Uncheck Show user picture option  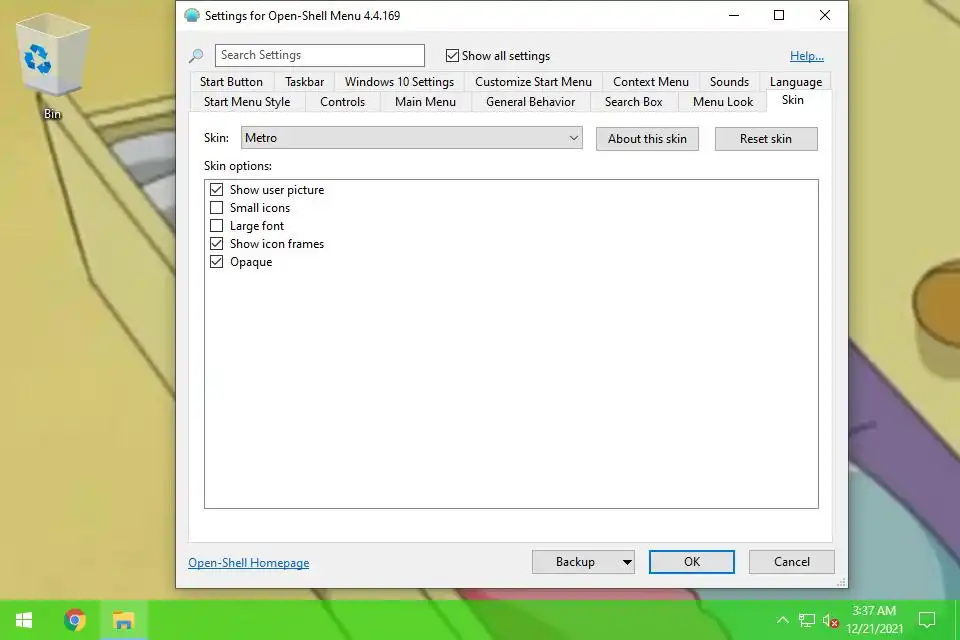pyautogui.click(x=216, y=189)
